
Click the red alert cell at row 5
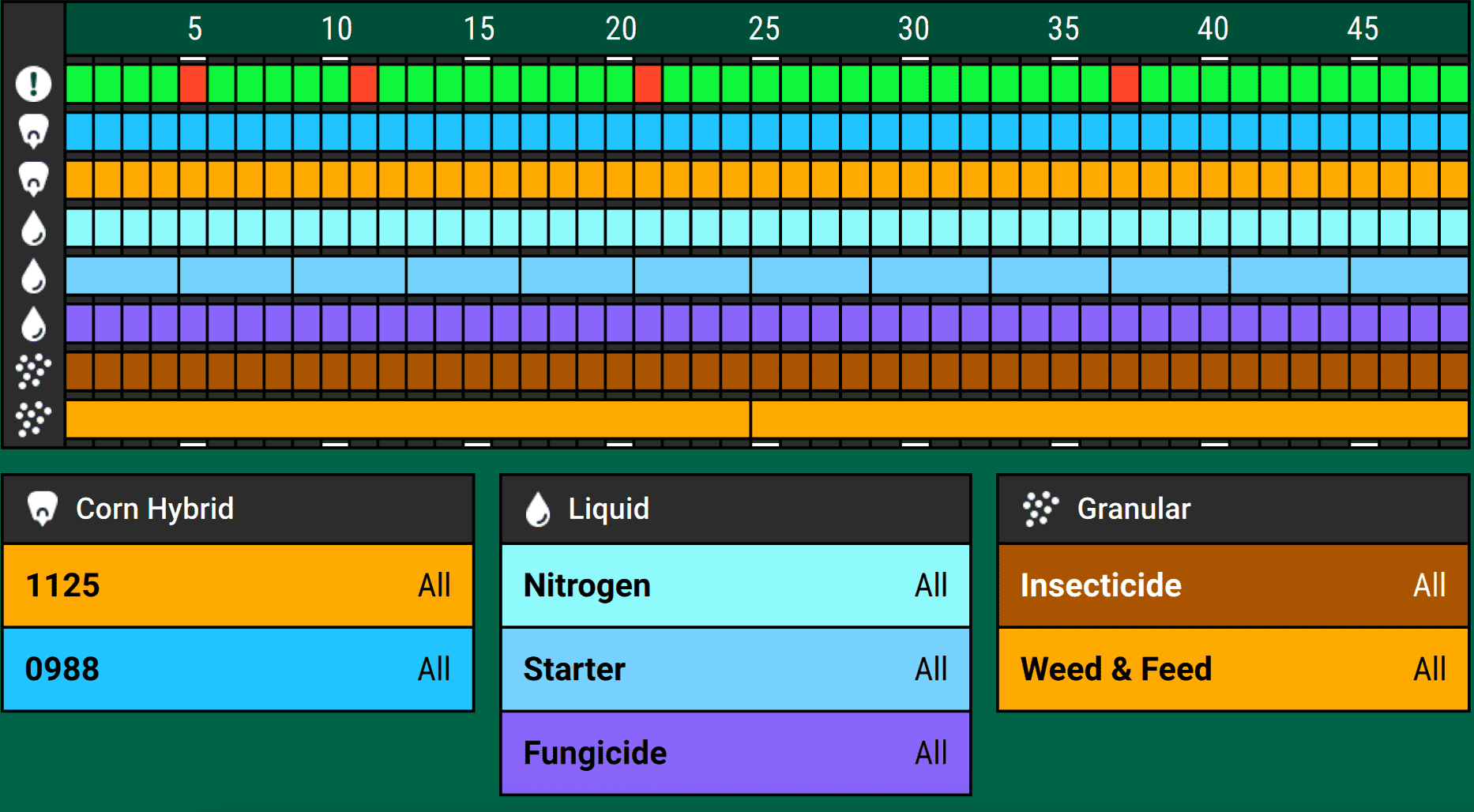pos(193,84)
